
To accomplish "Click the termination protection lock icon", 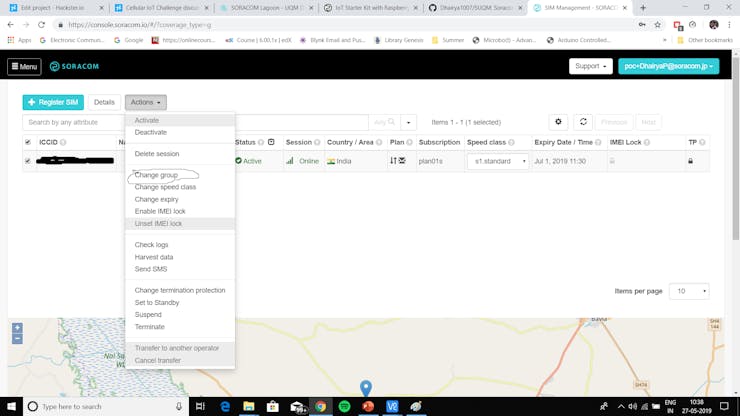I will click(x=690, y=161).
